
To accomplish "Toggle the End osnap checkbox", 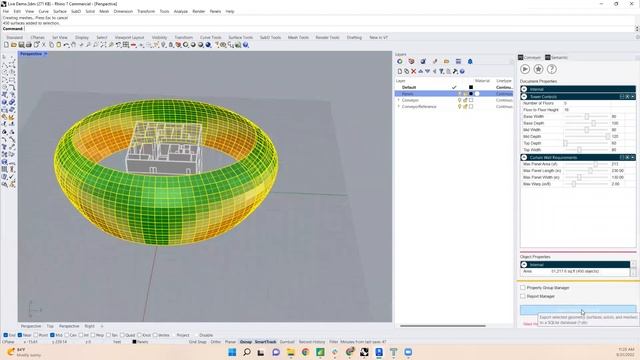I will click(6, 335).
